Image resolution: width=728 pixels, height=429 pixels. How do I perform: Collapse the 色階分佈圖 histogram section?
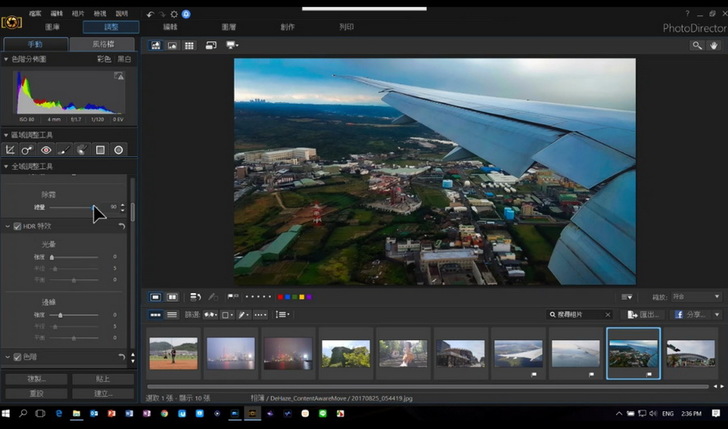tap(5, 59)
